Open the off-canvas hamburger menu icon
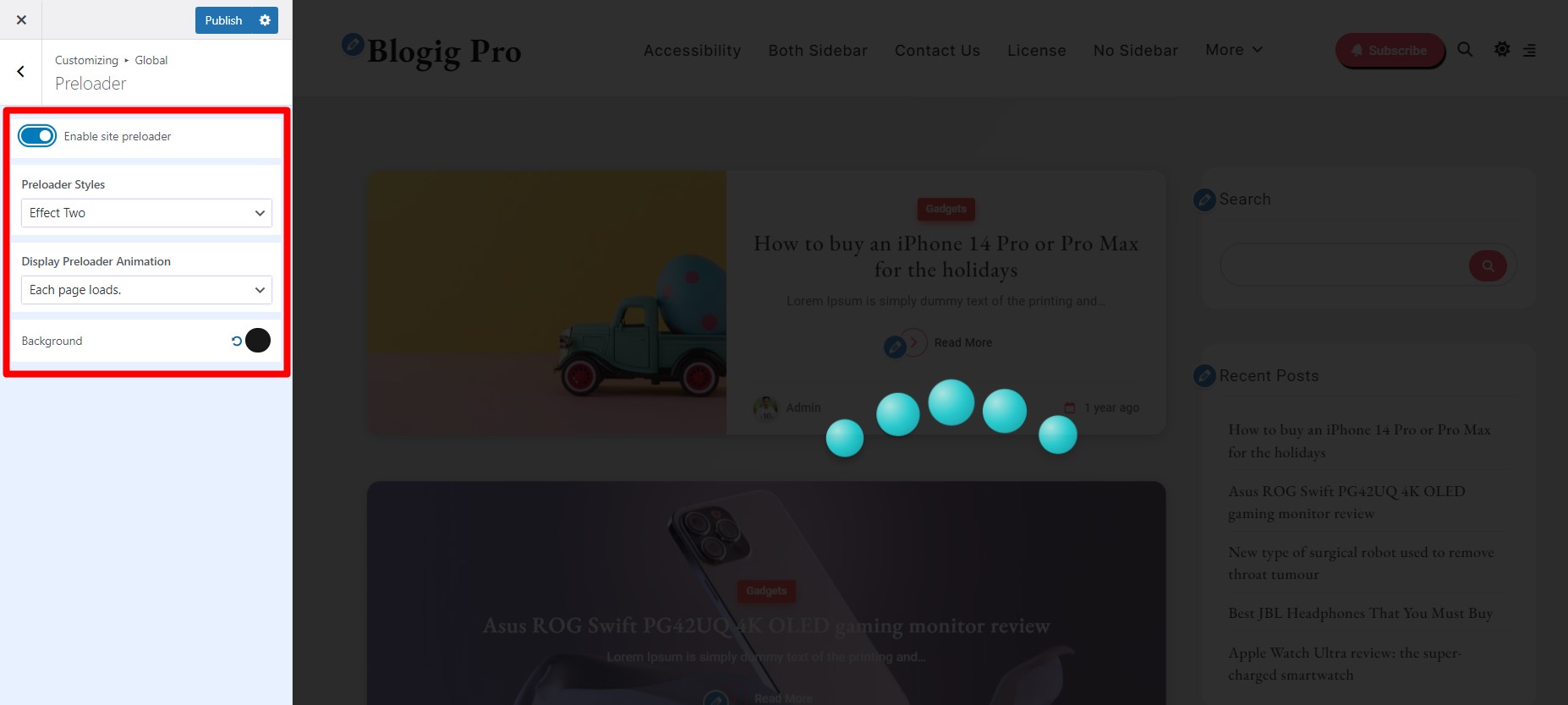The image size is (1568, 705). tap(1529, 51)
